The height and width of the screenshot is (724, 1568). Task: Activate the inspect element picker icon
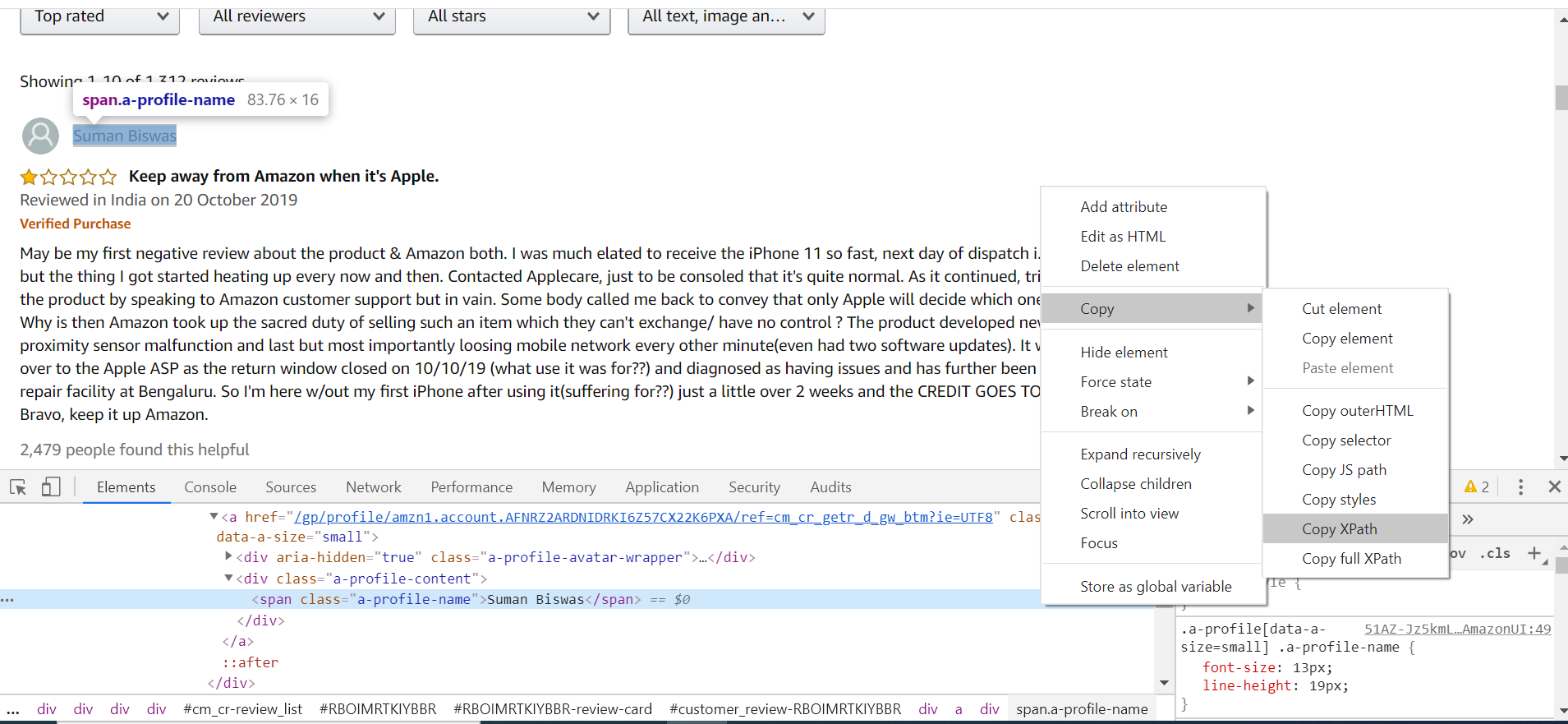click(18, 487)
